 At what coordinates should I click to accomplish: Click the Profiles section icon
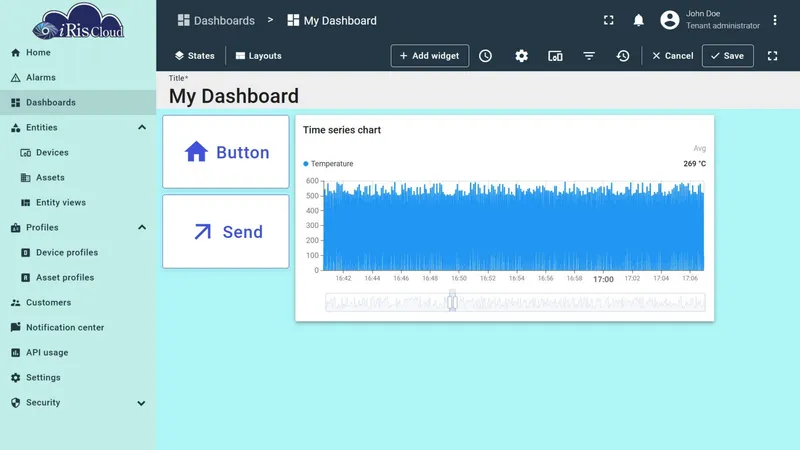tap(15, 228)
